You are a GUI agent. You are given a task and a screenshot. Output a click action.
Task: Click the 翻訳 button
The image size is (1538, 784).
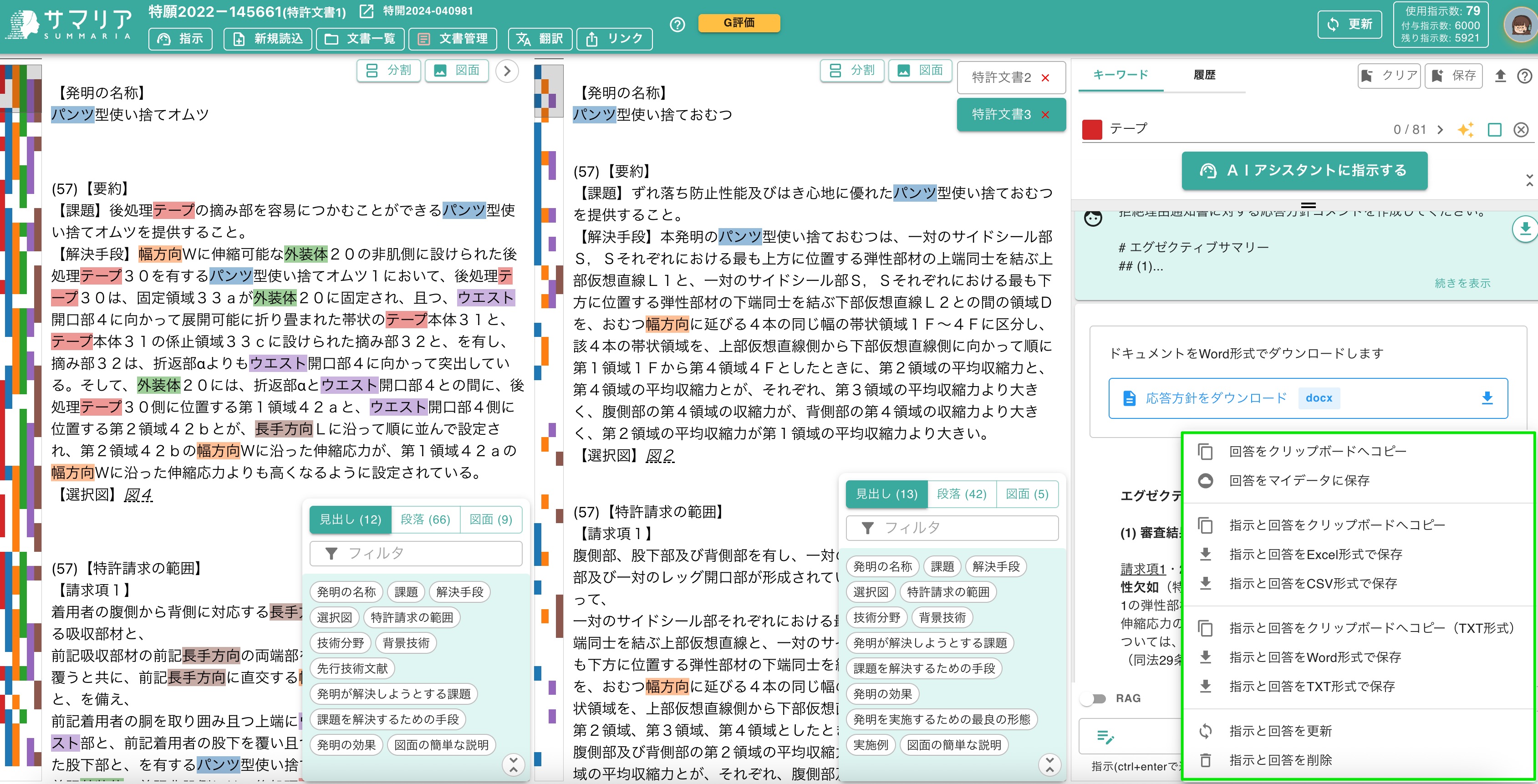click(540, 39)
